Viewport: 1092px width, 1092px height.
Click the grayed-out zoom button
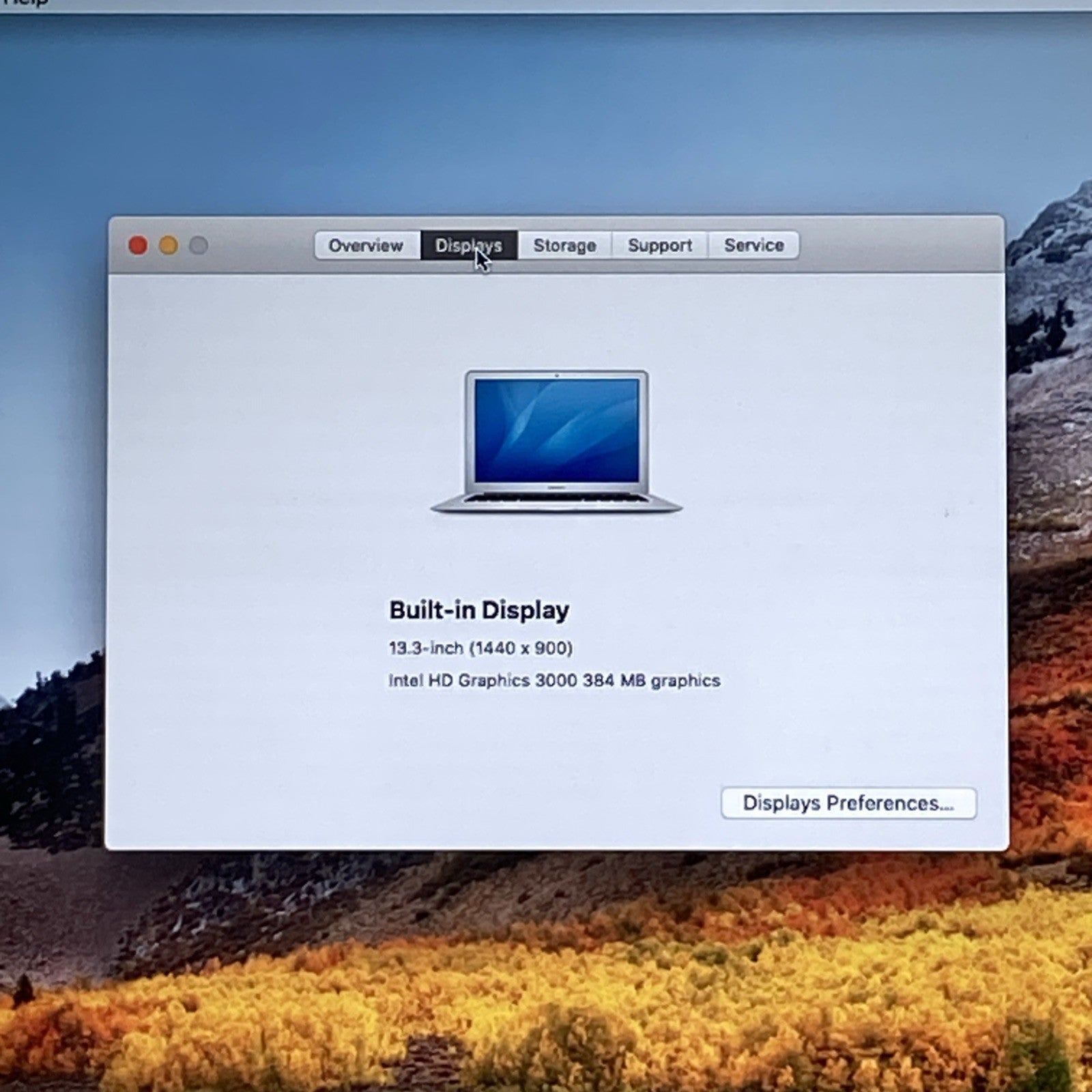point(199,245)
